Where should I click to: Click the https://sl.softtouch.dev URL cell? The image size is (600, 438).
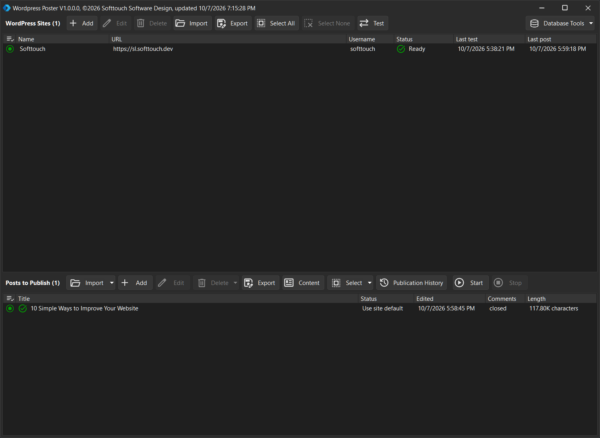(x=143, y=49)
